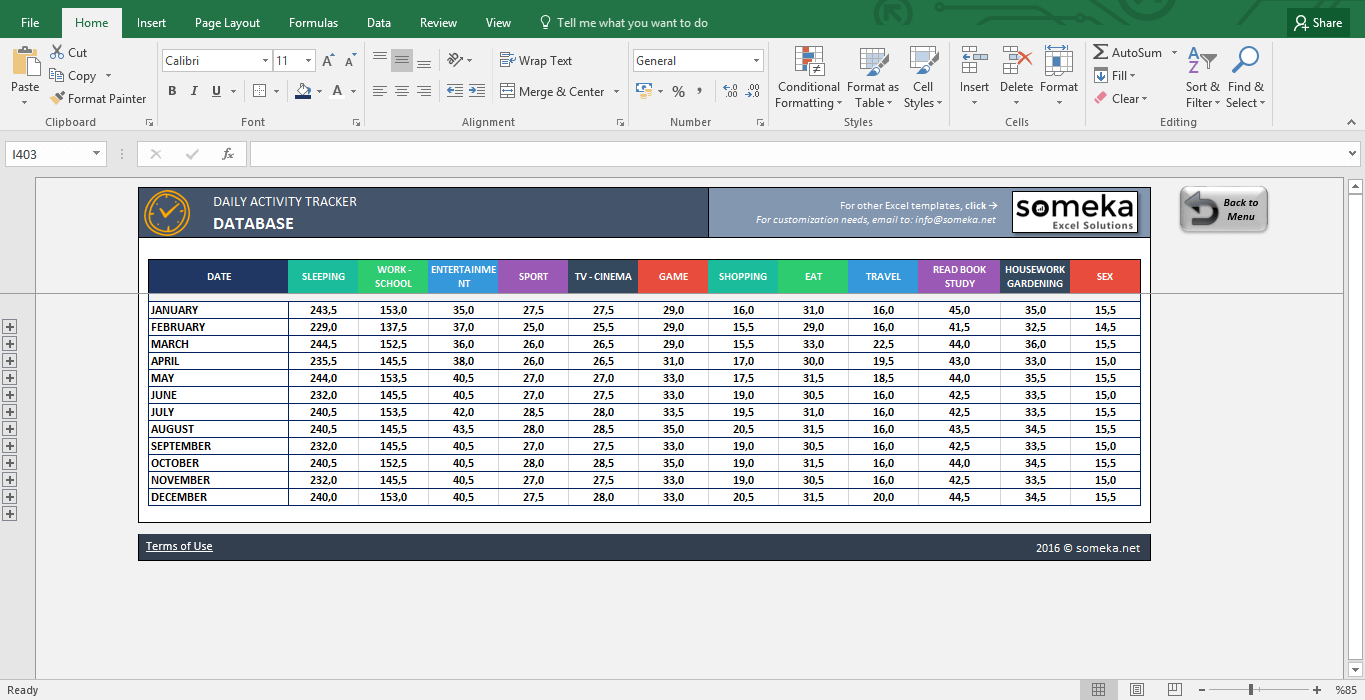Click the Format Painter brush icon
The width and height of the screenshot is (1365, 700).
pos(57,98)
